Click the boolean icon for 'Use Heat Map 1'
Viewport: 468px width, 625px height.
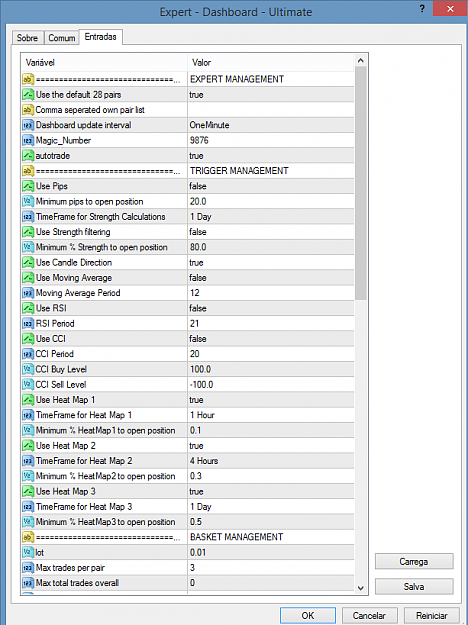point(28,400)
